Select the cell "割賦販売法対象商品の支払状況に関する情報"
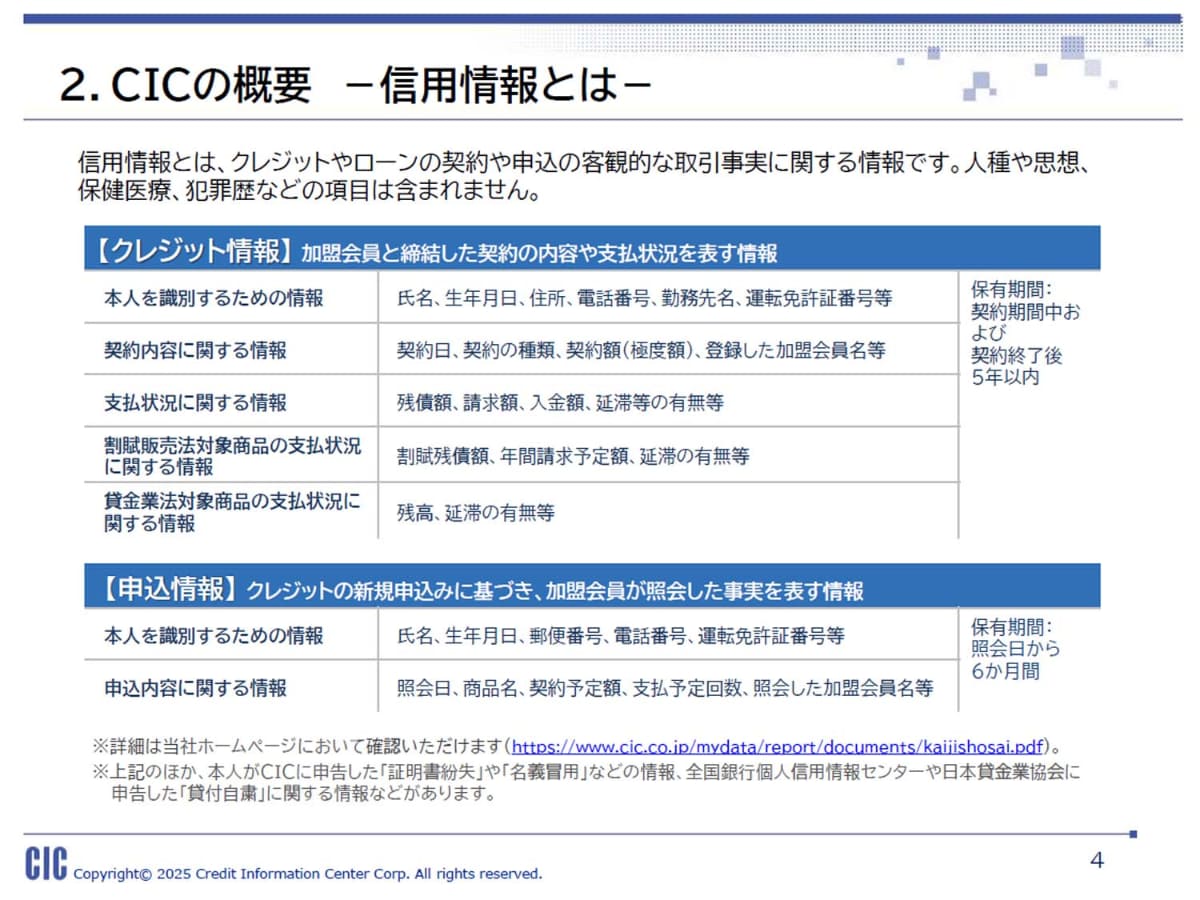Screen dimensions: 1200x900 (231, 455)
